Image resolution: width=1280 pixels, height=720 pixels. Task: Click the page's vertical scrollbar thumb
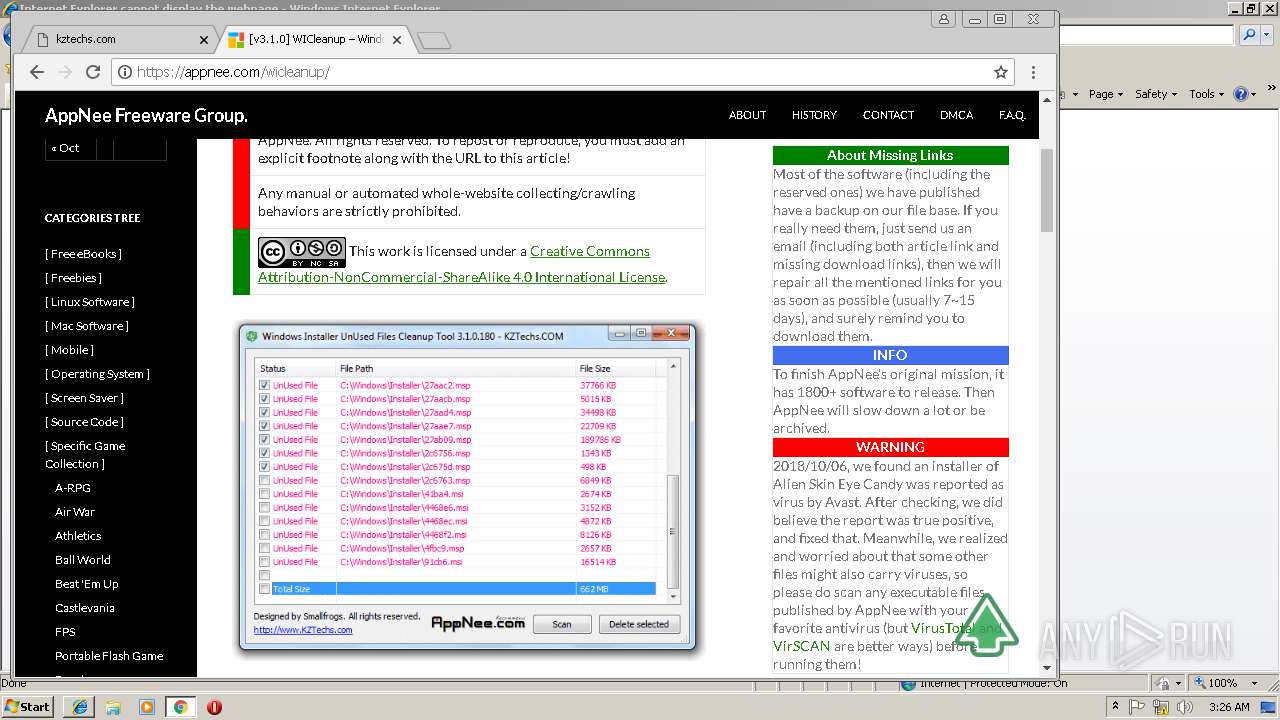click(x=1047, y=190)
